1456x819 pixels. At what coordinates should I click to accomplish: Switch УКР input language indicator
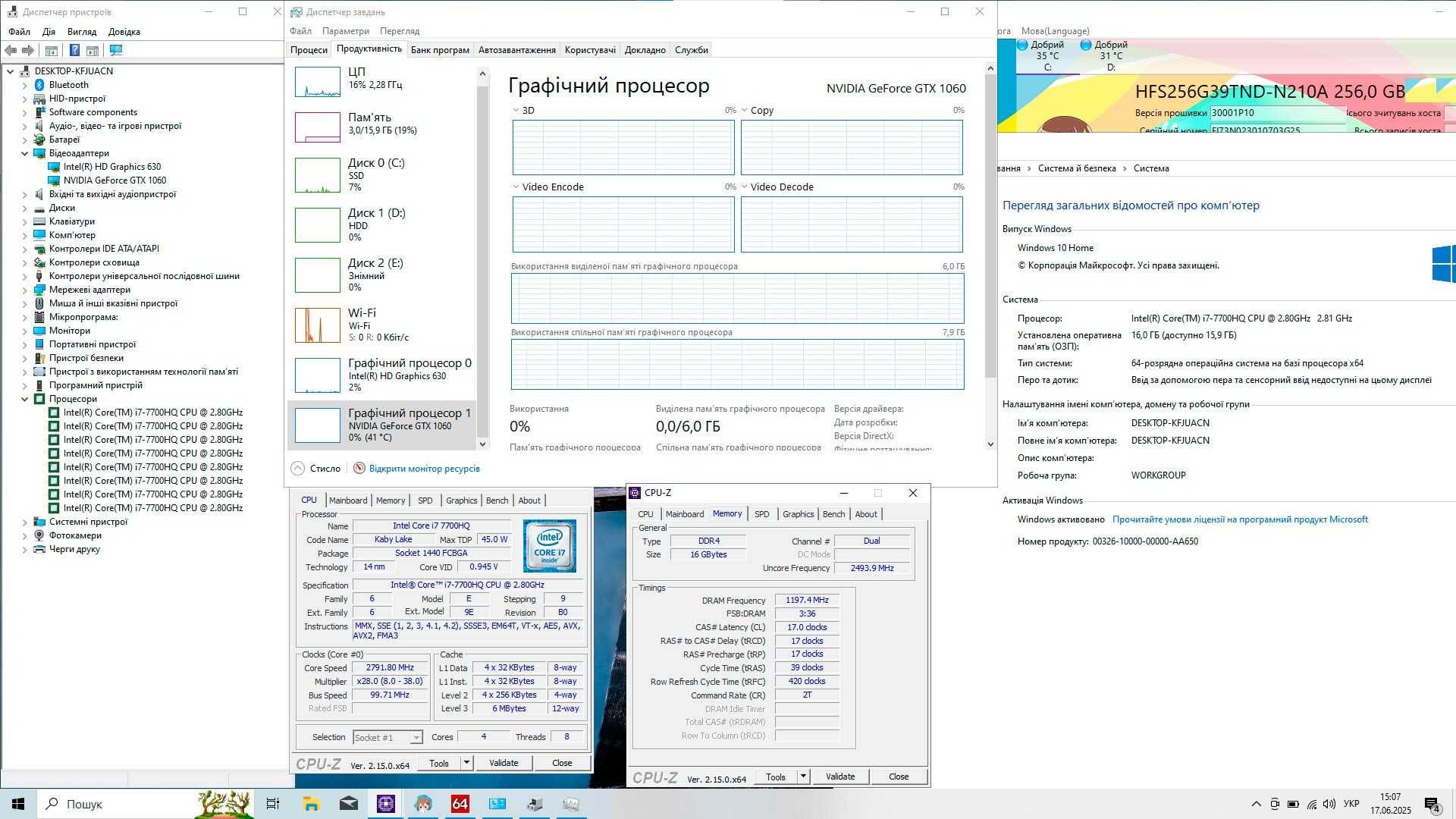[x=1351, y=804]
